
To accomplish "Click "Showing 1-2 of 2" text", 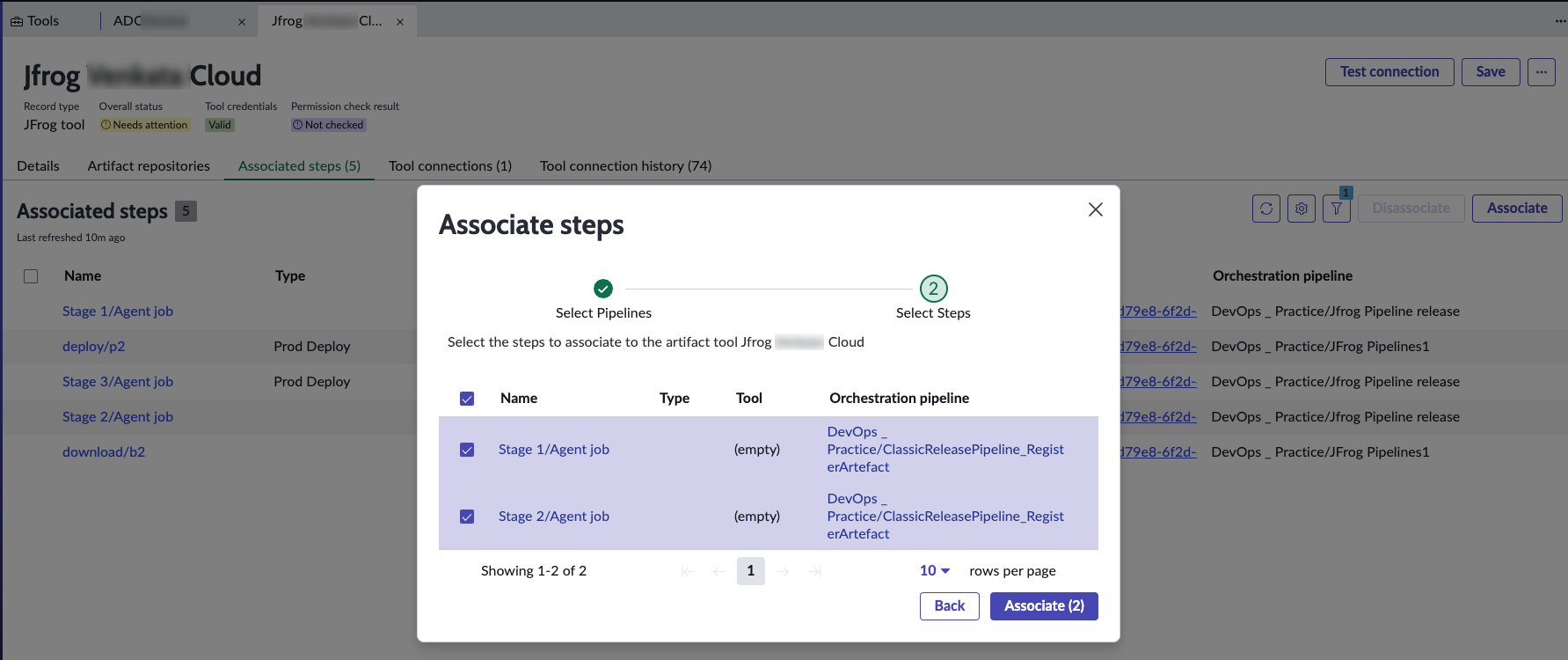I will click(x=534, y=571).
